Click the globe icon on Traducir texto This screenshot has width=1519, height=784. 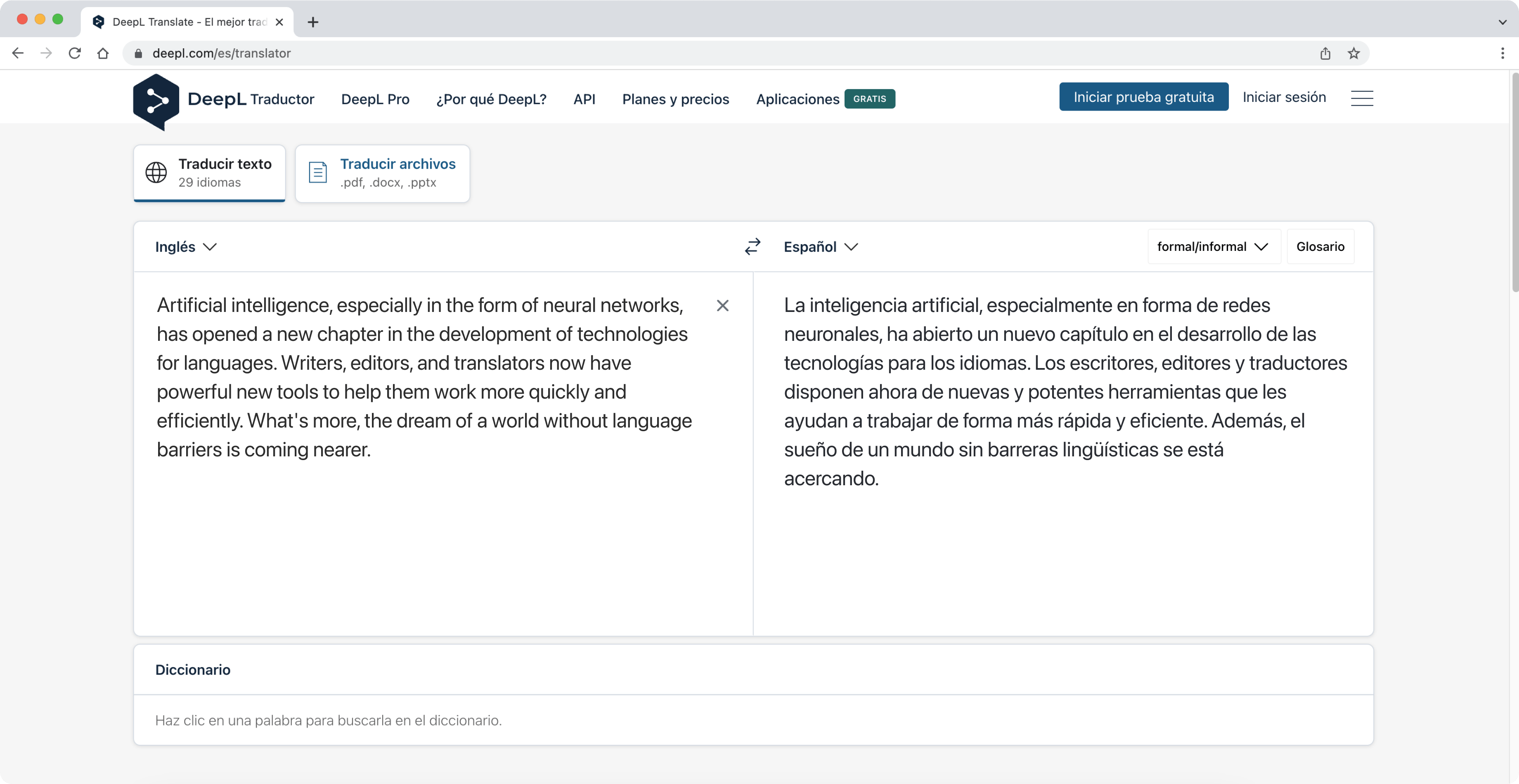coord(156,172)
